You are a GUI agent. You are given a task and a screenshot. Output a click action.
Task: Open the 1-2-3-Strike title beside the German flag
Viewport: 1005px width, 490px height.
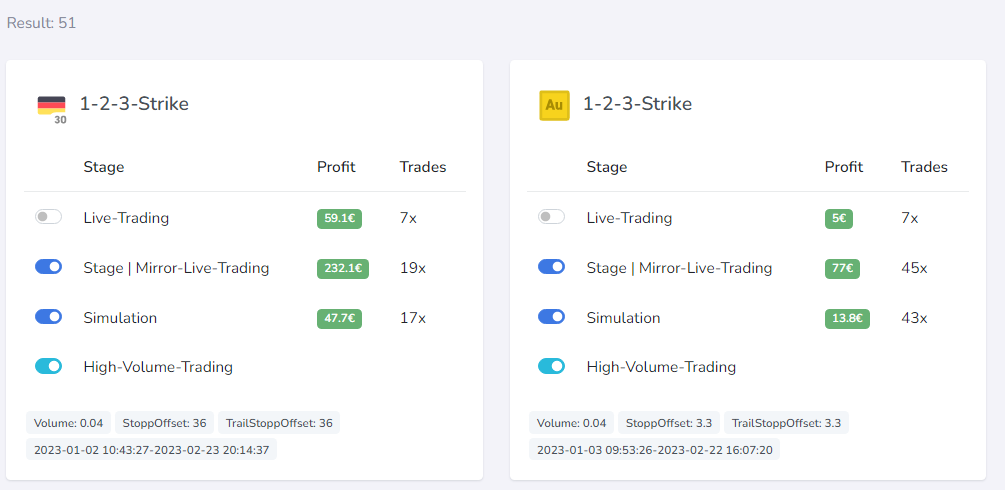click(x=134, y=104)
